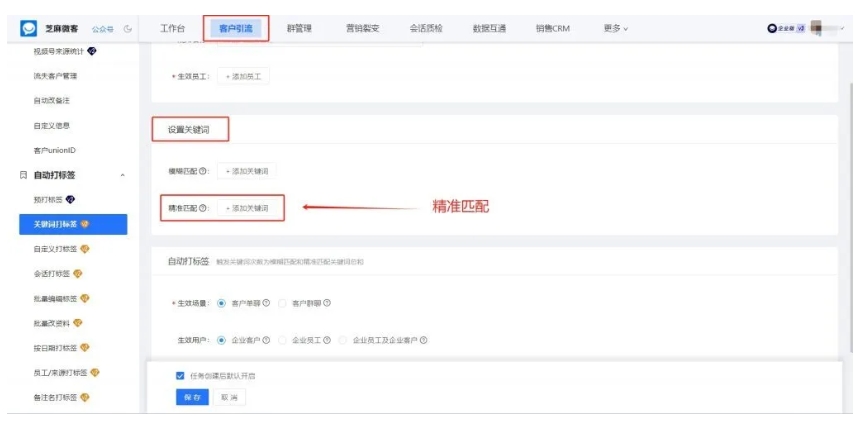866x426 pixels.
Task: Click gold diamond badge beside 按日期打标签
Action: (85, 348)
